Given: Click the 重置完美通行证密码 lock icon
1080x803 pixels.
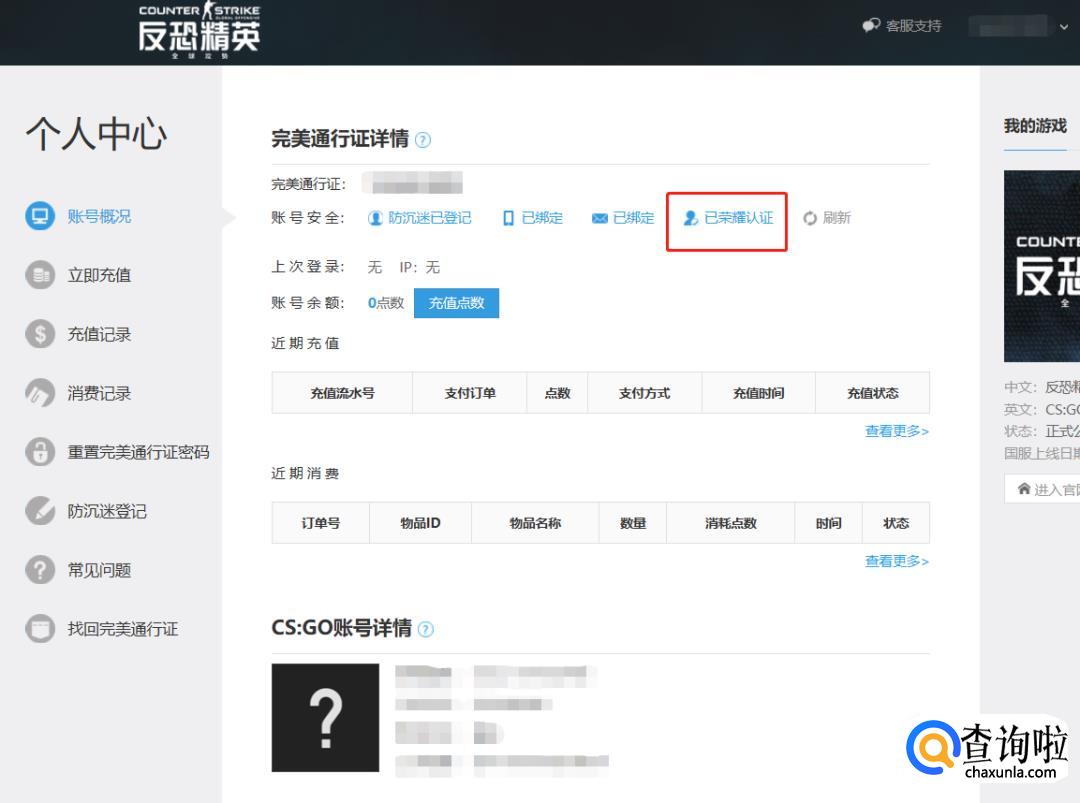Looking at the screenshot, I should point(40,452).
